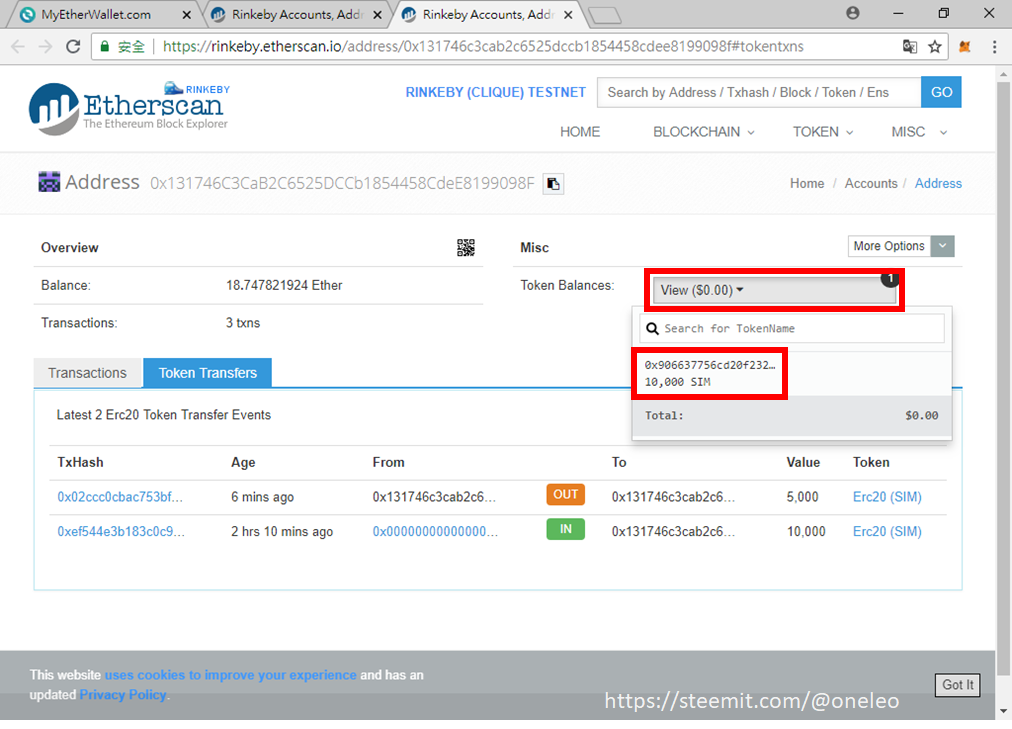The image size is (1012, 729).
Task: Click Home in the breadcrumb
Action: 807,183
